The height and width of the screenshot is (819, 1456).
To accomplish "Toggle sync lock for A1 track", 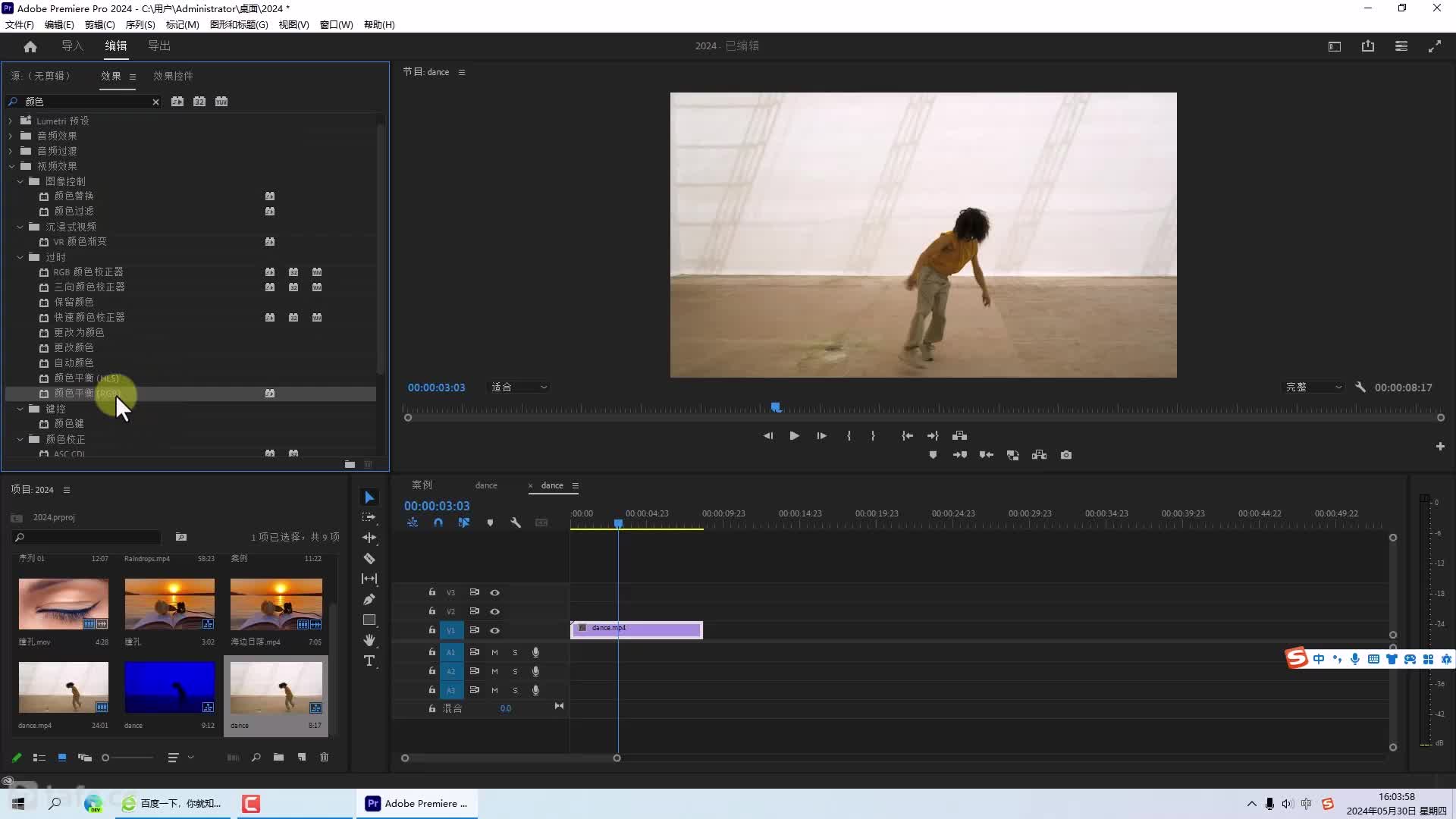I will point(474,652).
